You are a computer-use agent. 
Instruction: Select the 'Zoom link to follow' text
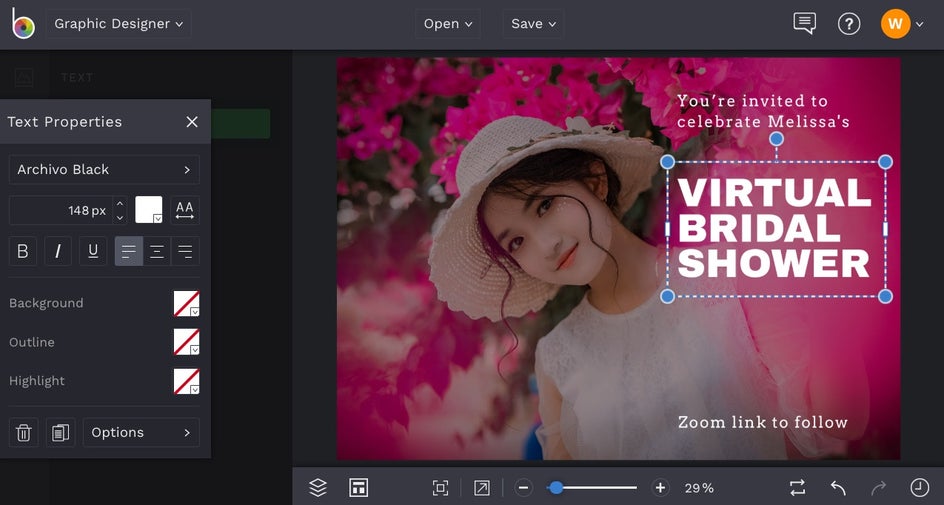pyautogui.click(x=763, y=422)
